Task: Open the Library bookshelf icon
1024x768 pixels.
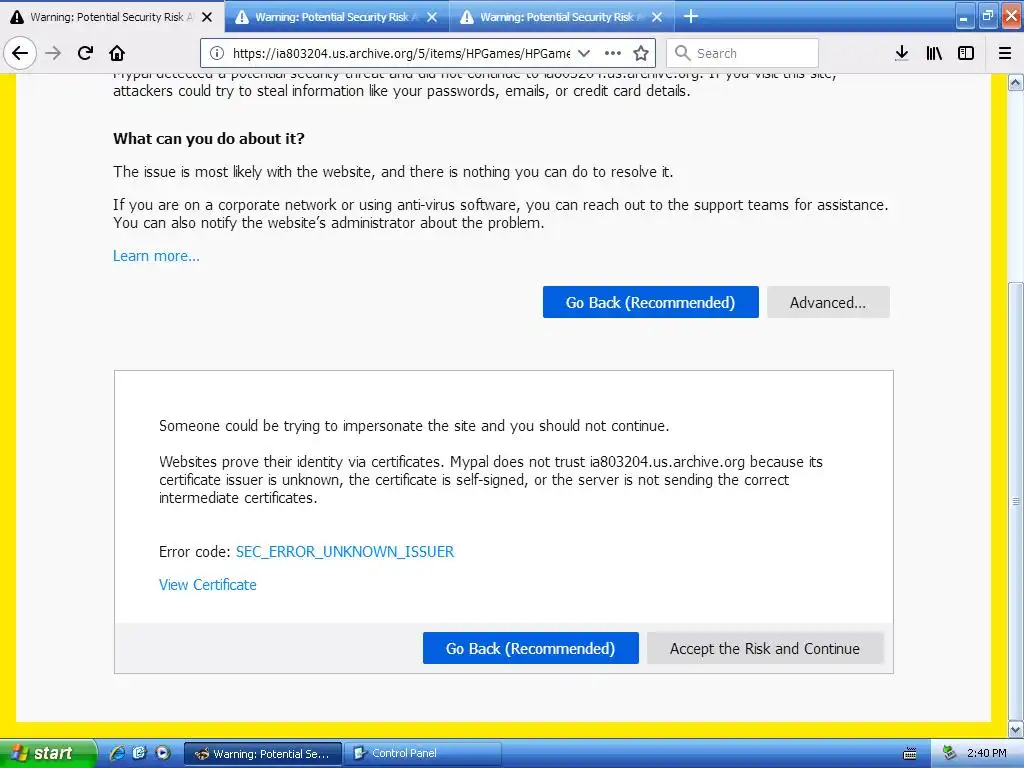Action: point(934,53)
